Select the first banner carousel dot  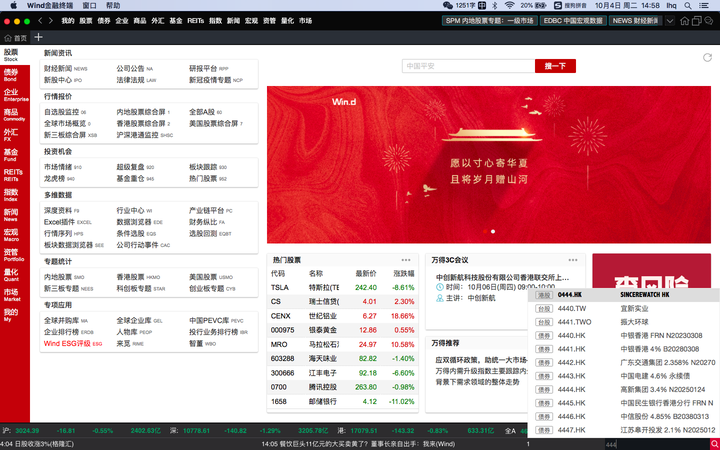(485, 231)
